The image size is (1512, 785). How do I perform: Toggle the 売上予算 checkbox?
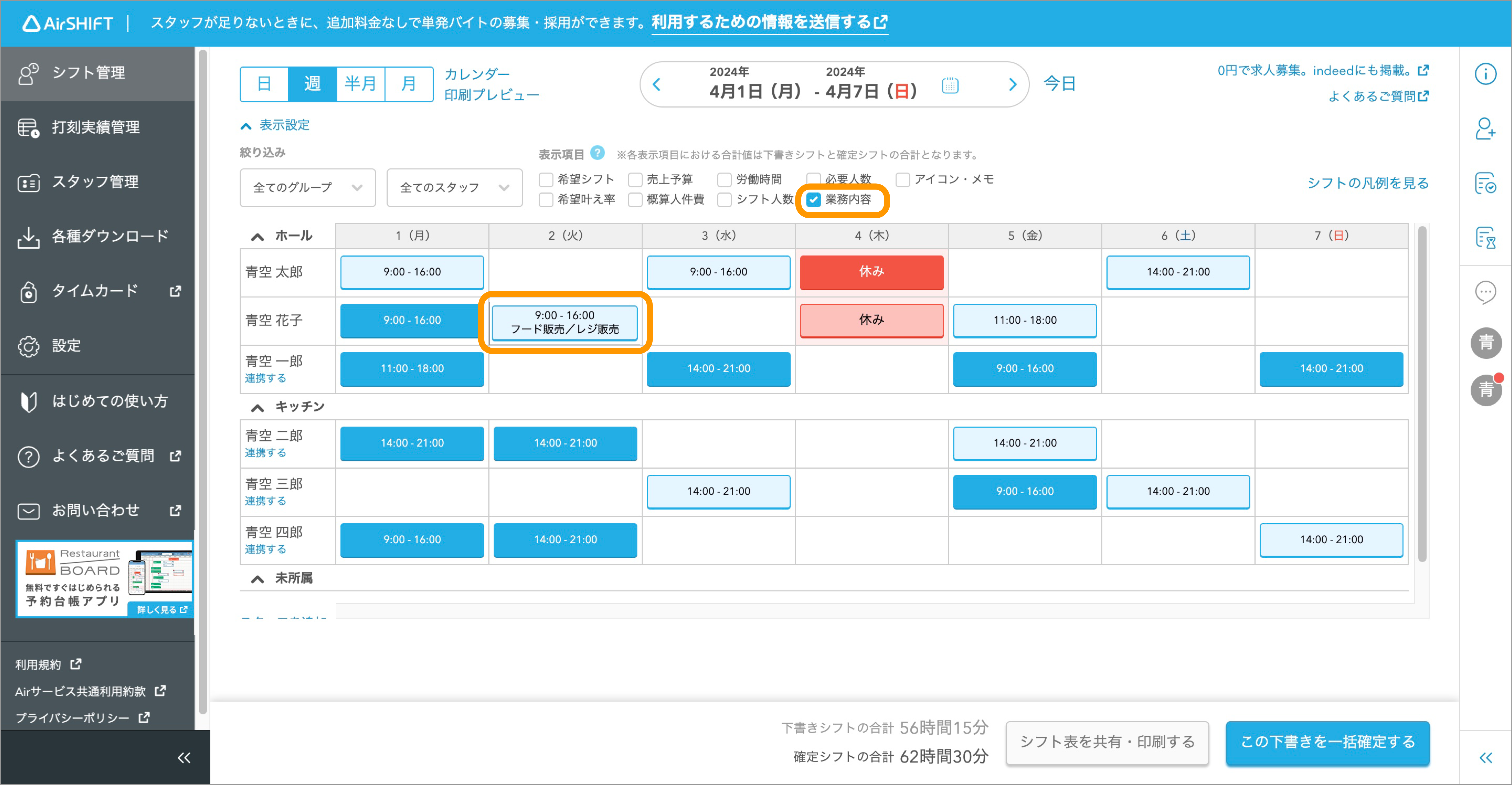(x=635, y=180)
